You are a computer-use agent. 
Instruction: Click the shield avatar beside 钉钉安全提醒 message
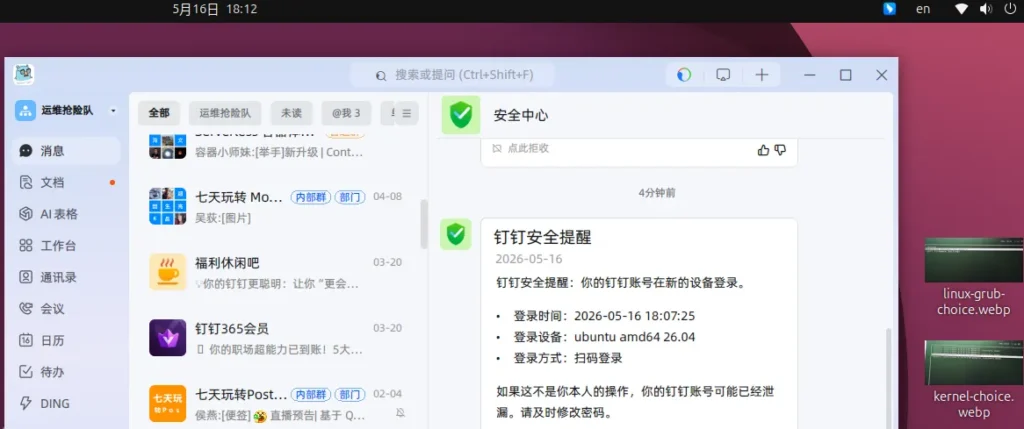(455, 234)
